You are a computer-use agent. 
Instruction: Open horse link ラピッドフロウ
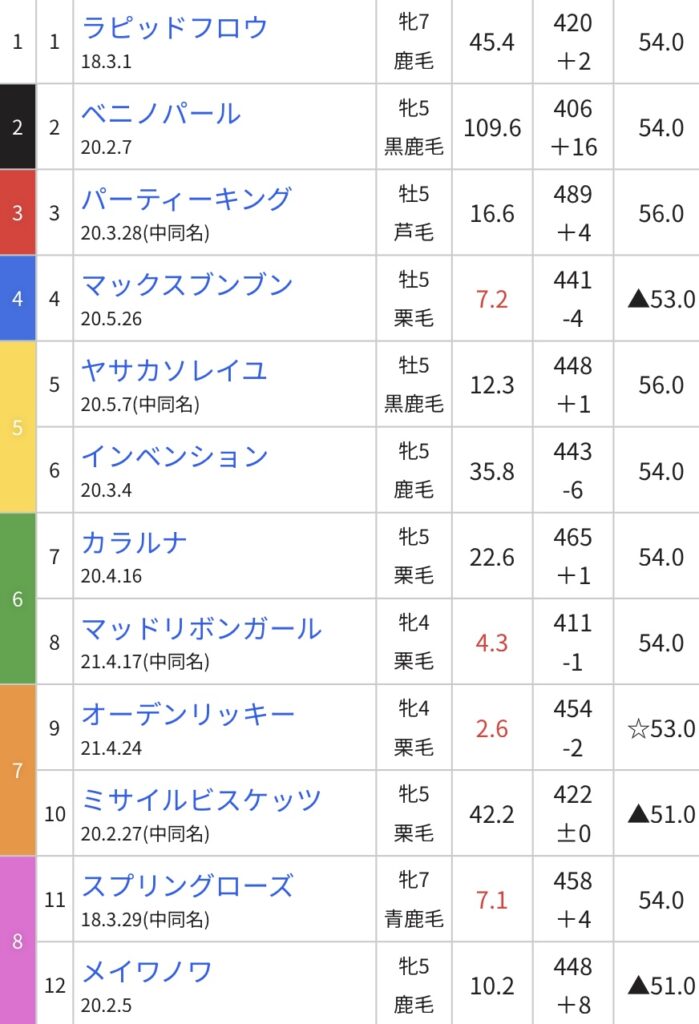click(x=174, y=27)
